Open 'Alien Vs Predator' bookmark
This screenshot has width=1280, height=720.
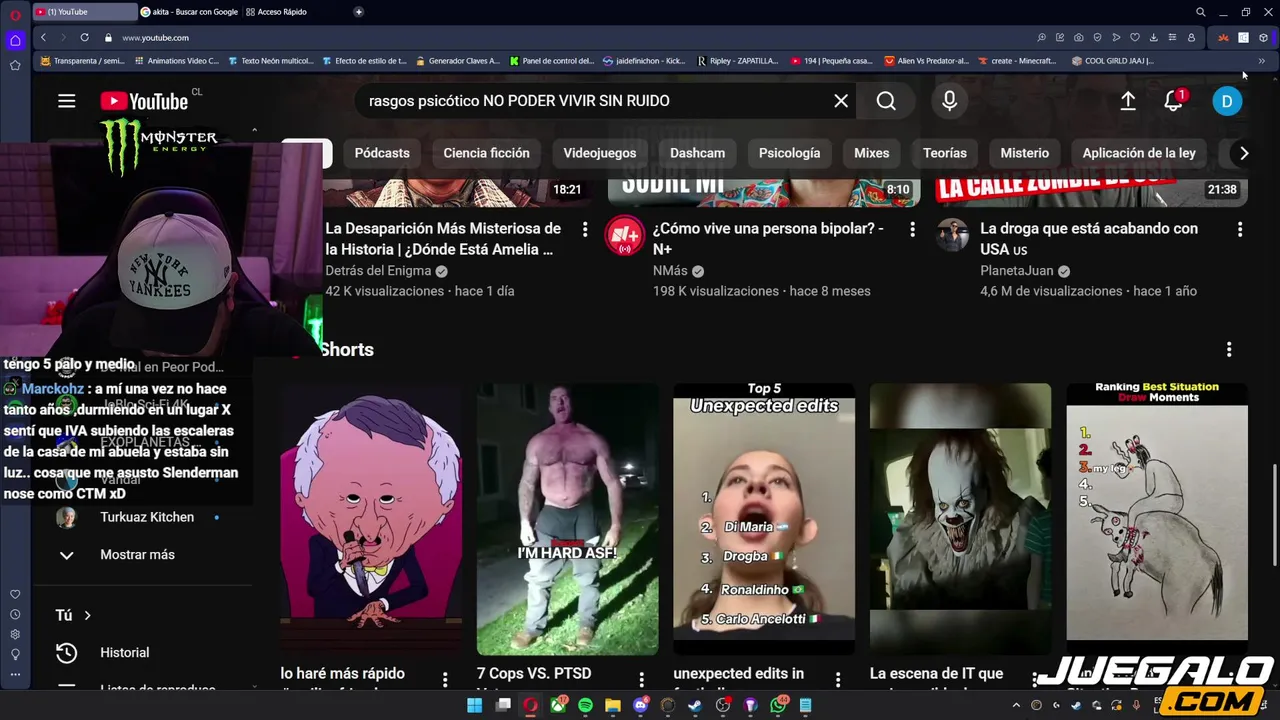926,61
